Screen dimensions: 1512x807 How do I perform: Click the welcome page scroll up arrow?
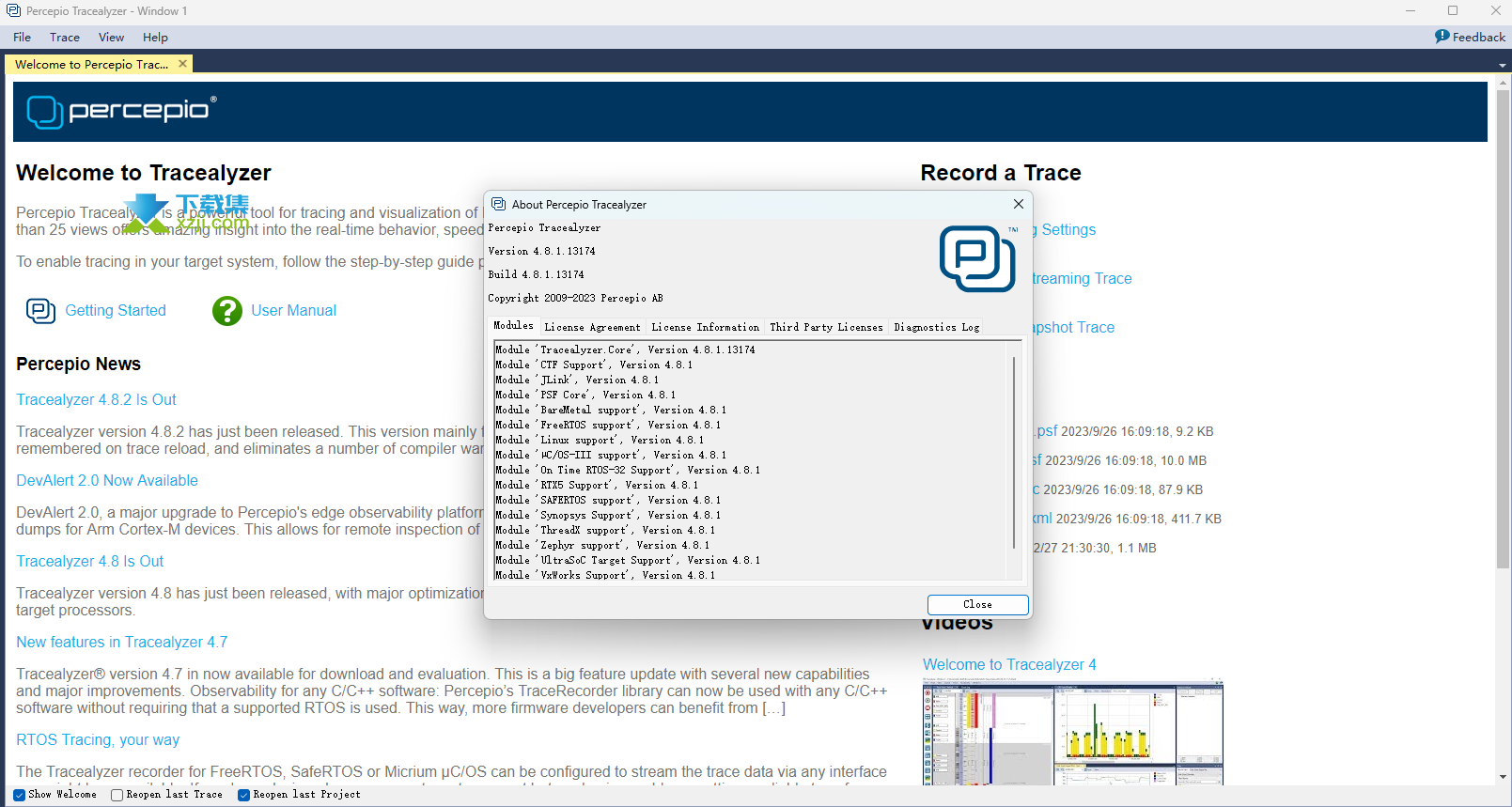[1502, 82]
